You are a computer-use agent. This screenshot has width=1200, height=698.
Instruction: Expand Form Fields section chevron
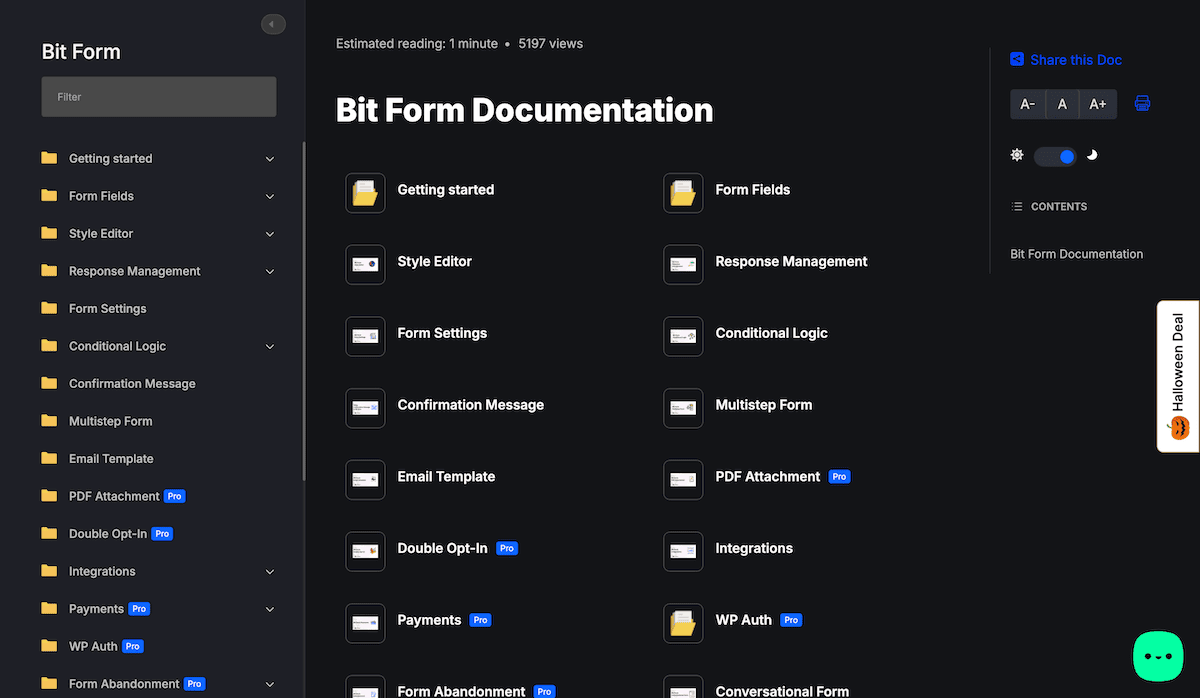coord(270,196)
